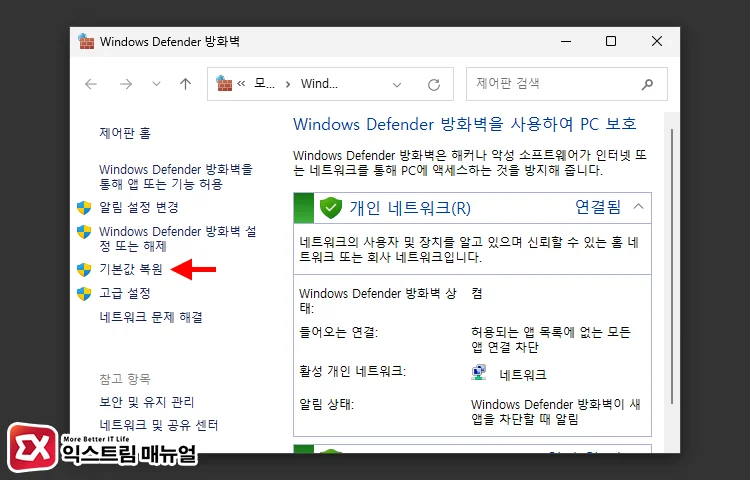The width and height of the screenshot is (750, 480).
Task: Go up one level with the Up arrow
Action: 186,84
